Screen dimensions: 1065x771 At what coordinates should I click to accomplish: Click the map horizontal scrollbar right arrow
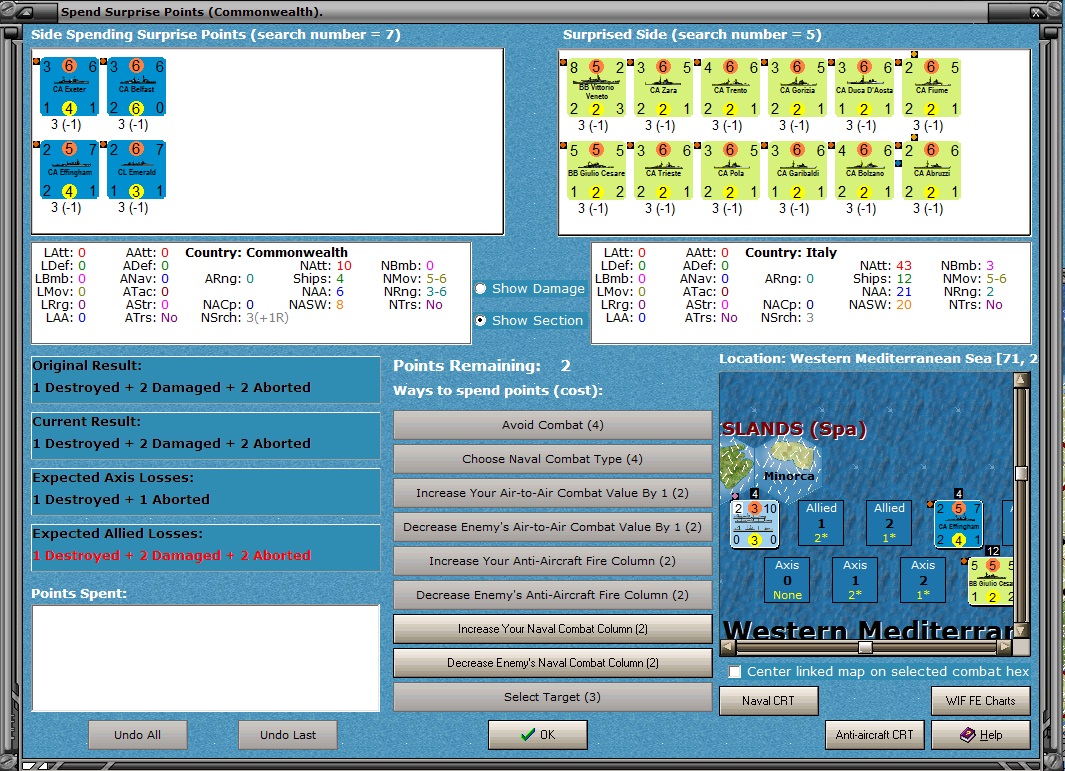click(1005, 647)
